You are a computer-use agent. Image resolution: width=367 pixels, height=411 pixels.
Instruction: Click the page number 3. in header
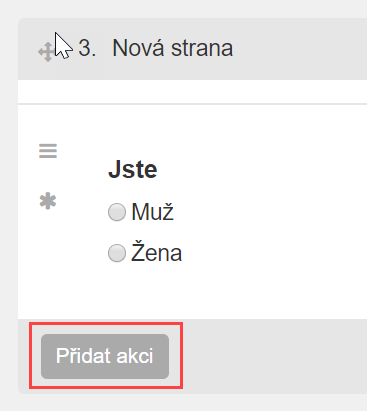(87, 48)
